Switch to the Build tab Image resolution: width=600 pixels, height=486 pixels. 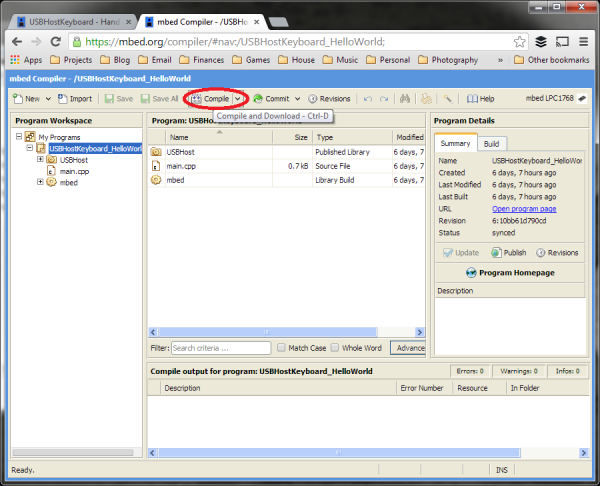(x=492, y=144)
